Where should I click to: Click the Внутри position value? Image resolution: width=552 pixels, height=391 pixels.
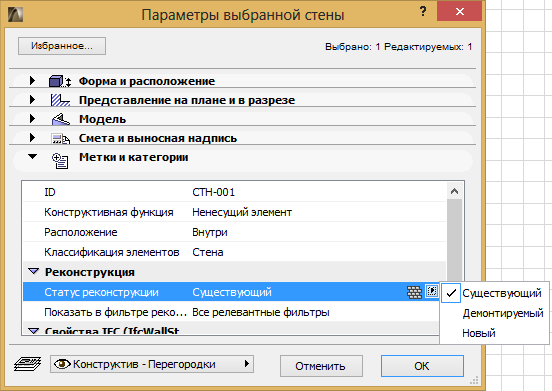[x=210, y=232]
